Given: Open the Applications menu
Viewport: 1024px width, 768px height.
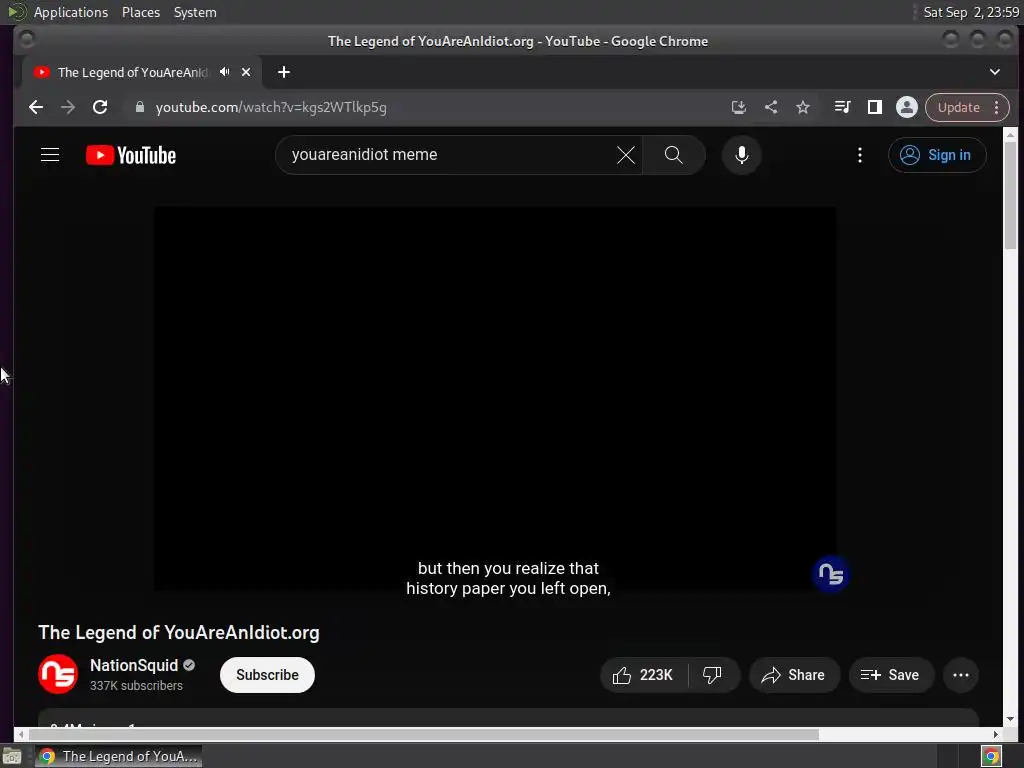Looking at the screenshot, I should [71, 12].
